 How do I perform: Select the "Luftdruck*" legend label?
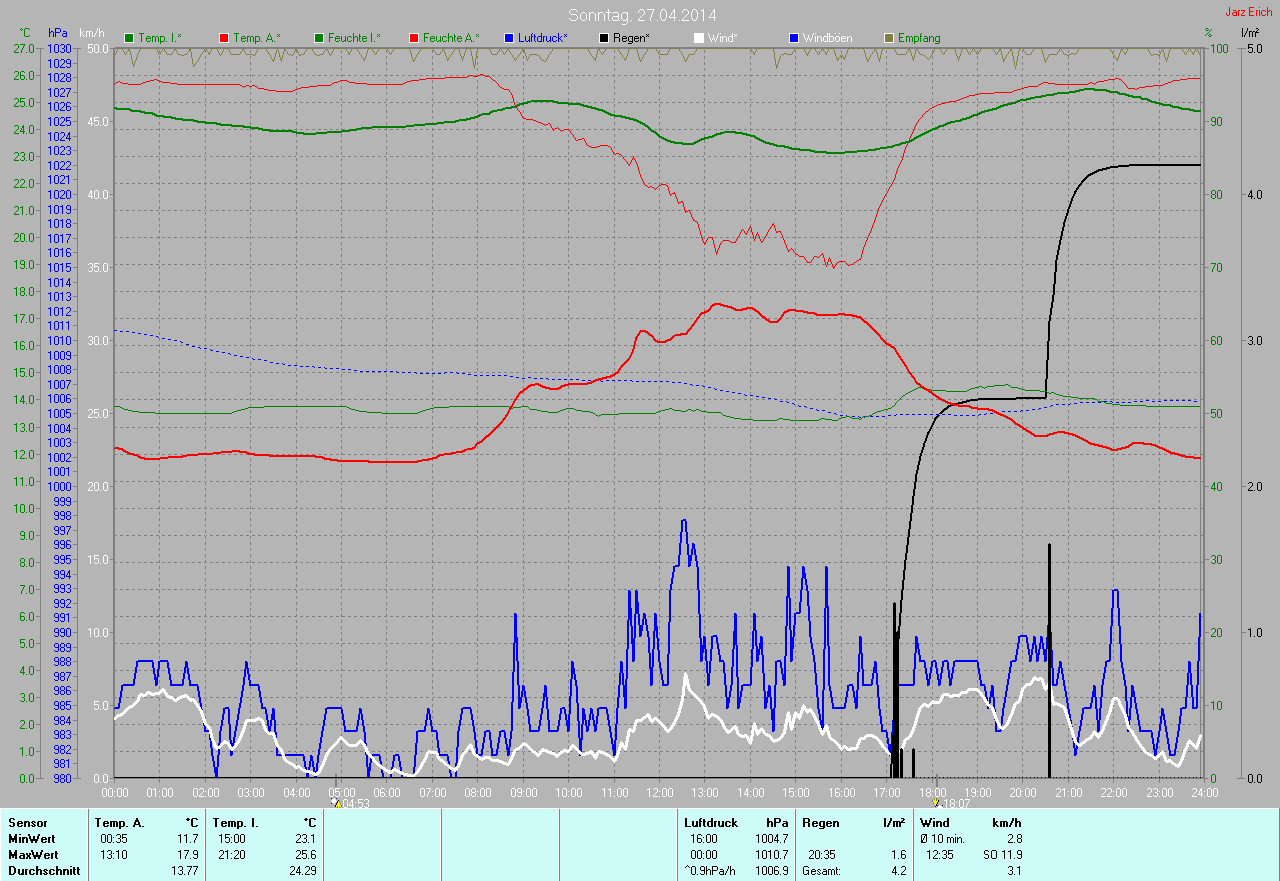(543, 38)
